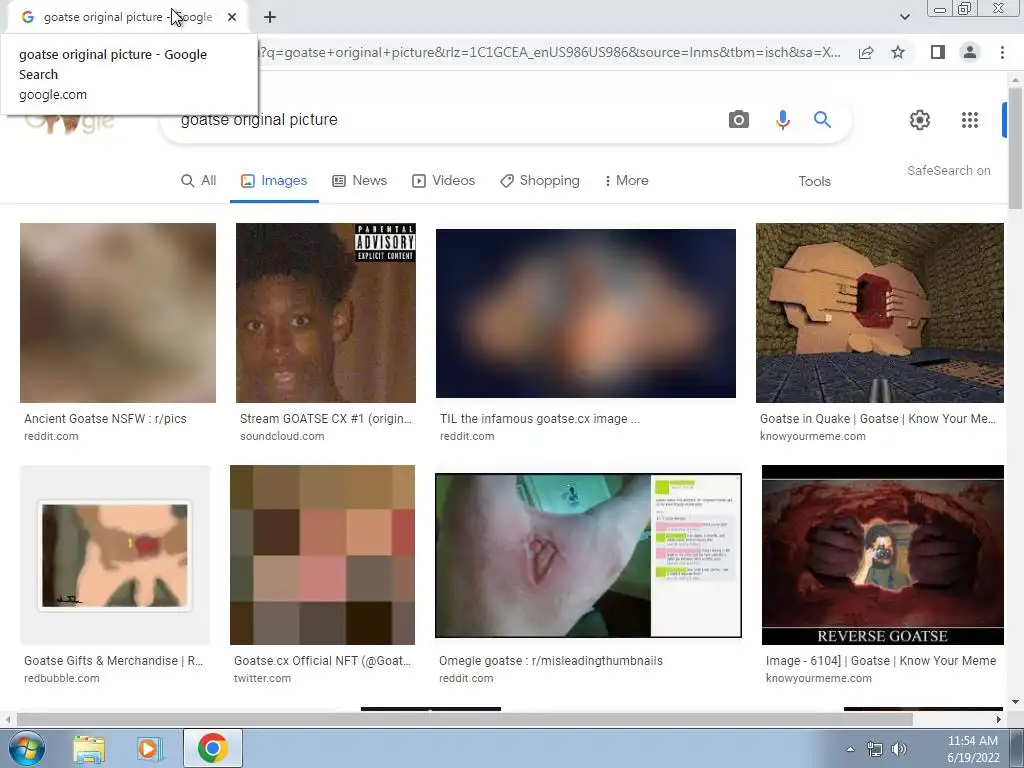Viewport: 1024px width, 768px height.
Task: Open the Google apps grid icon
Action: point(970,120)
